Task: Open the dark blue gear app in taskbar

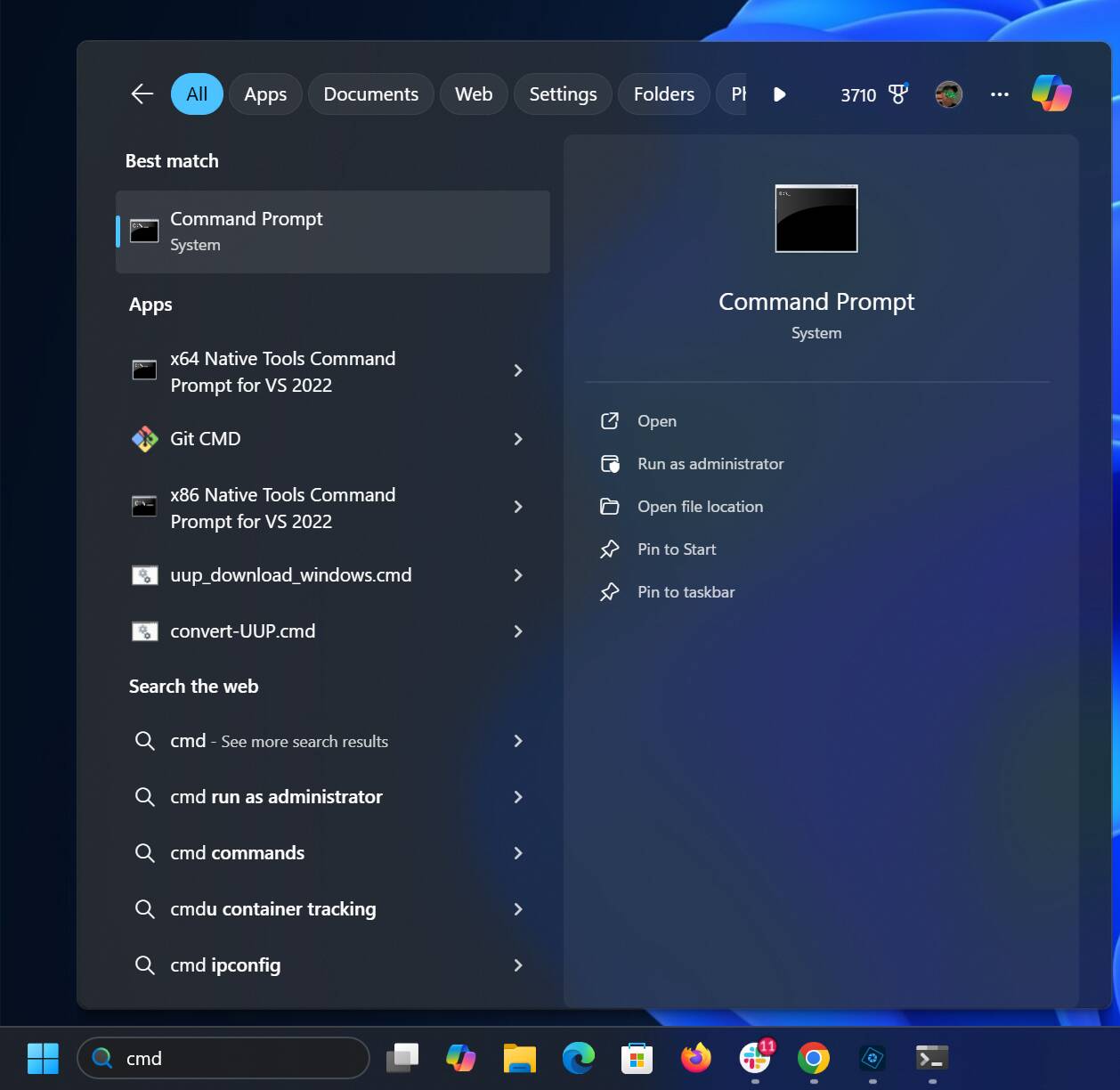Action: tap(872, 1058)
